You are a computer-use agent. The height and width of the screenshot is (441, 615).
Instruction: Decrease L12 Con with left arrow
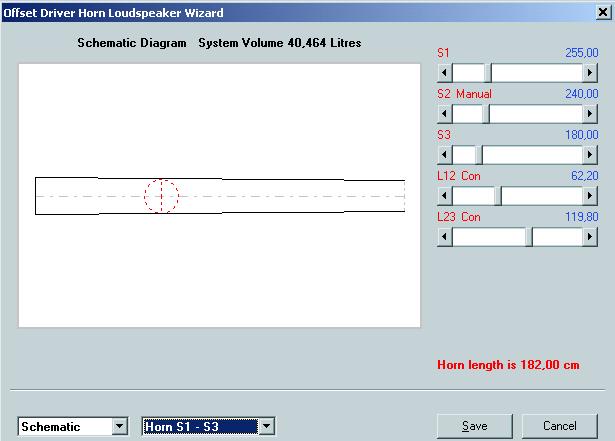click(x=444, y=196)
